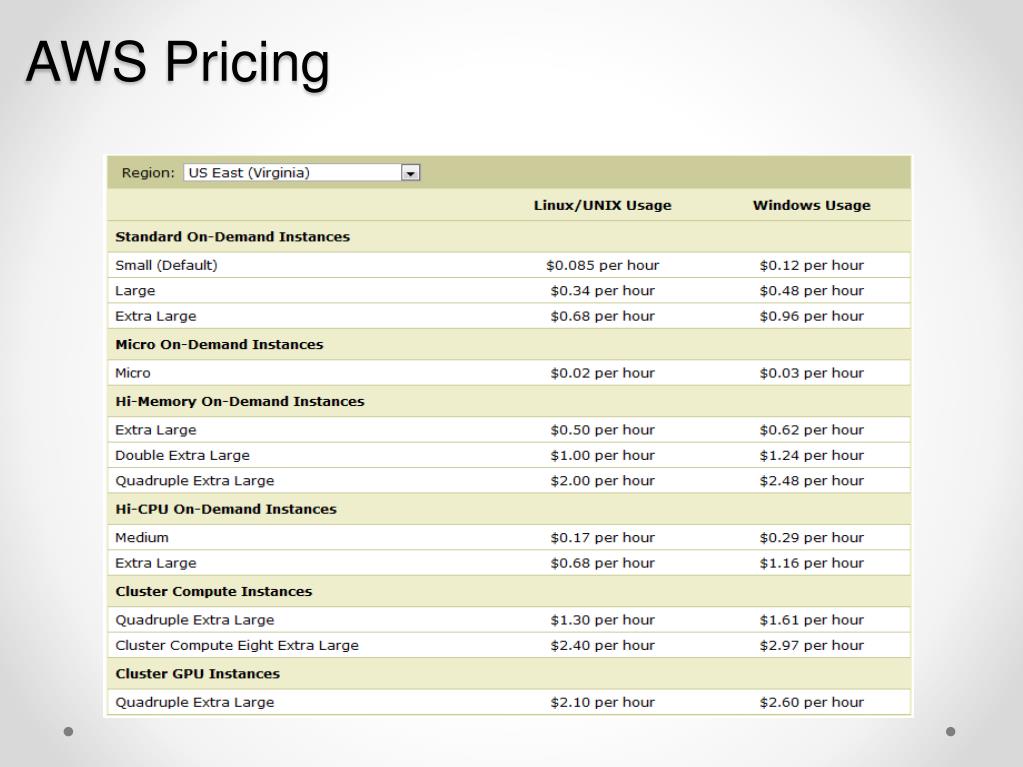
Task: Click the Windows Usage column header
Action: pyautogui.click(x=812, y=205)
